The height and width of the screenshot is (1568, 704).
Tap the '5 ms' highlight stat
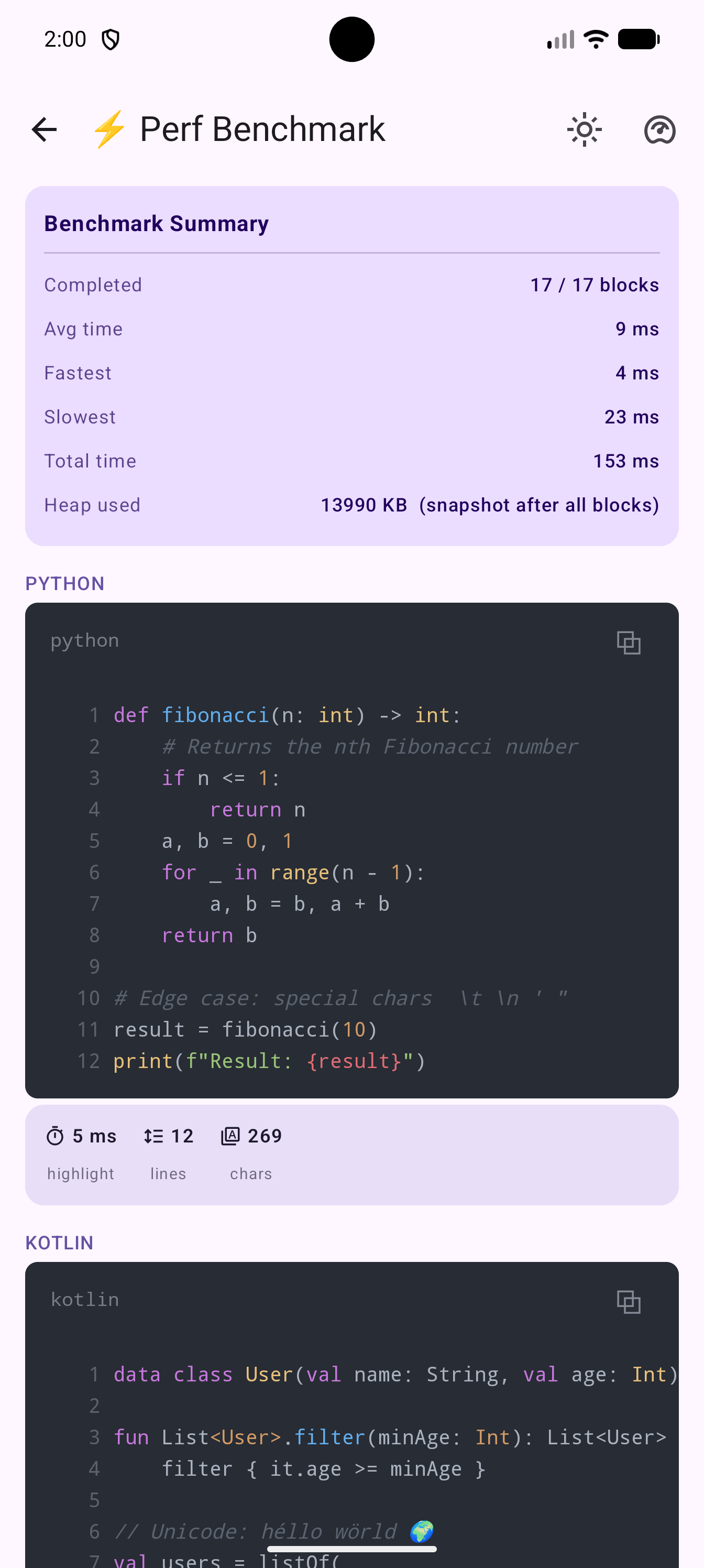pos(94,1136)
